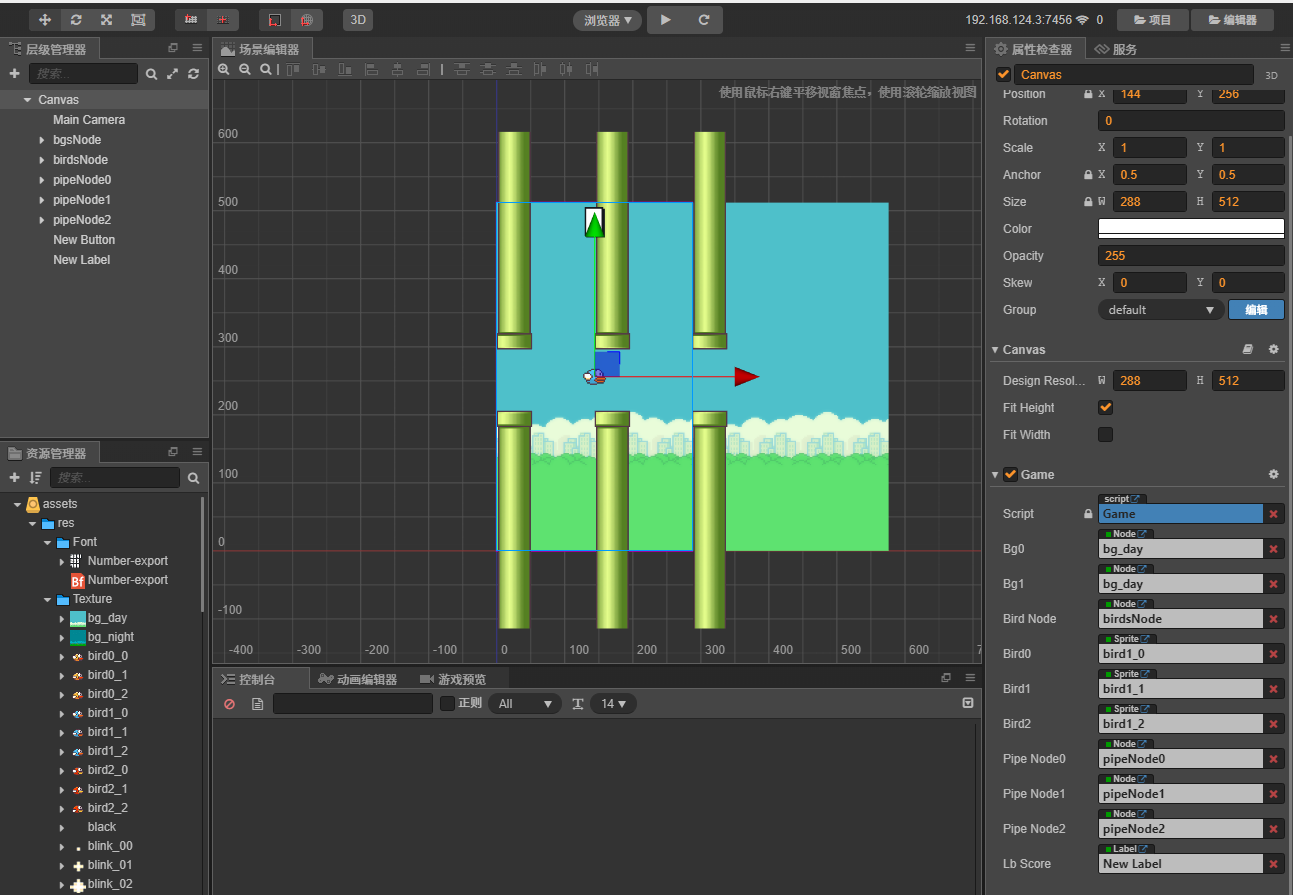
Task: Open the Group default dropdown
Action: 1161,310
